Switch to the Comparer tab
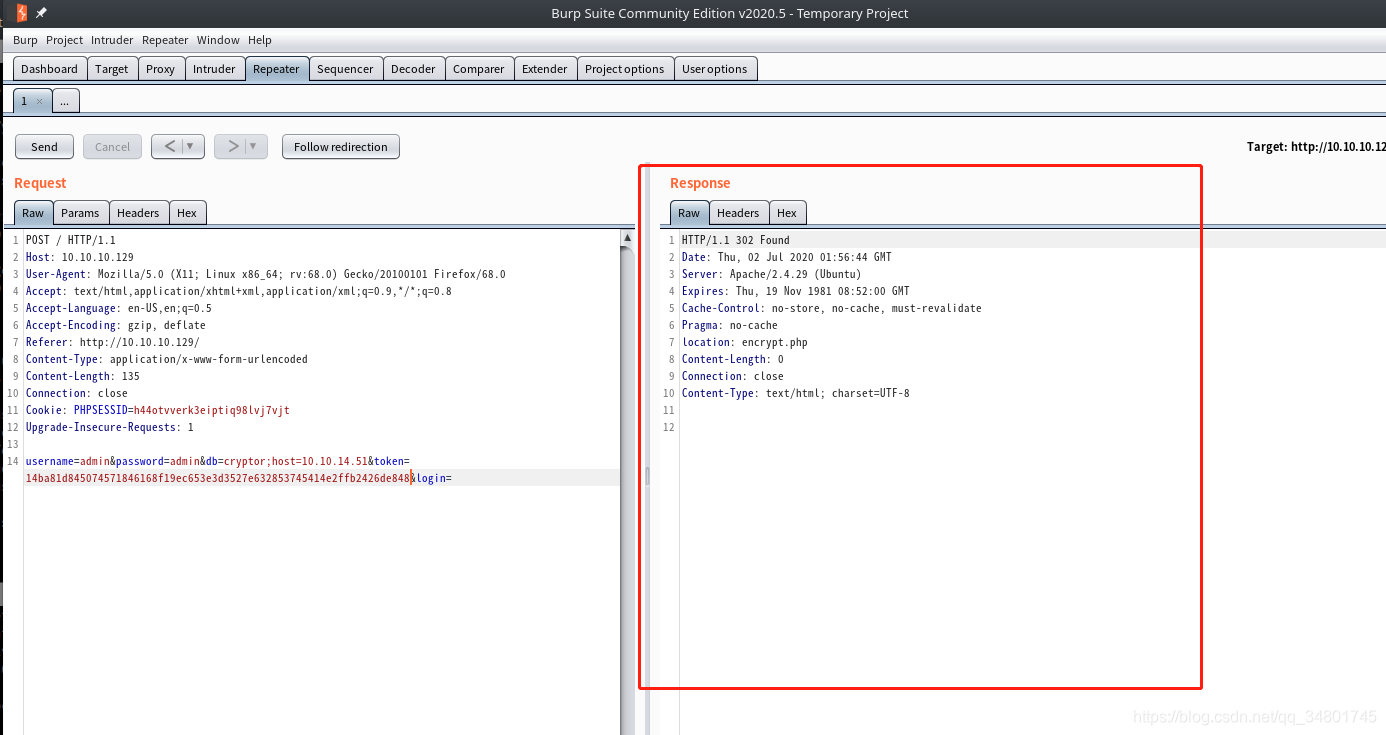The image size is (1386, 735). click(479, 69)
